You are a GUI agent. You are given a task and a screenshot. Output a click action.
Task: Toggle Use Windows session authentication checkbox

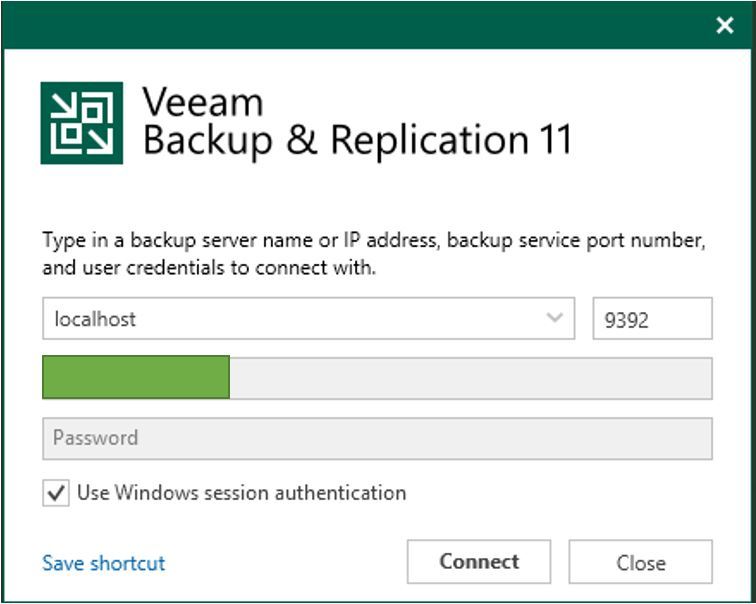point(57,493)
